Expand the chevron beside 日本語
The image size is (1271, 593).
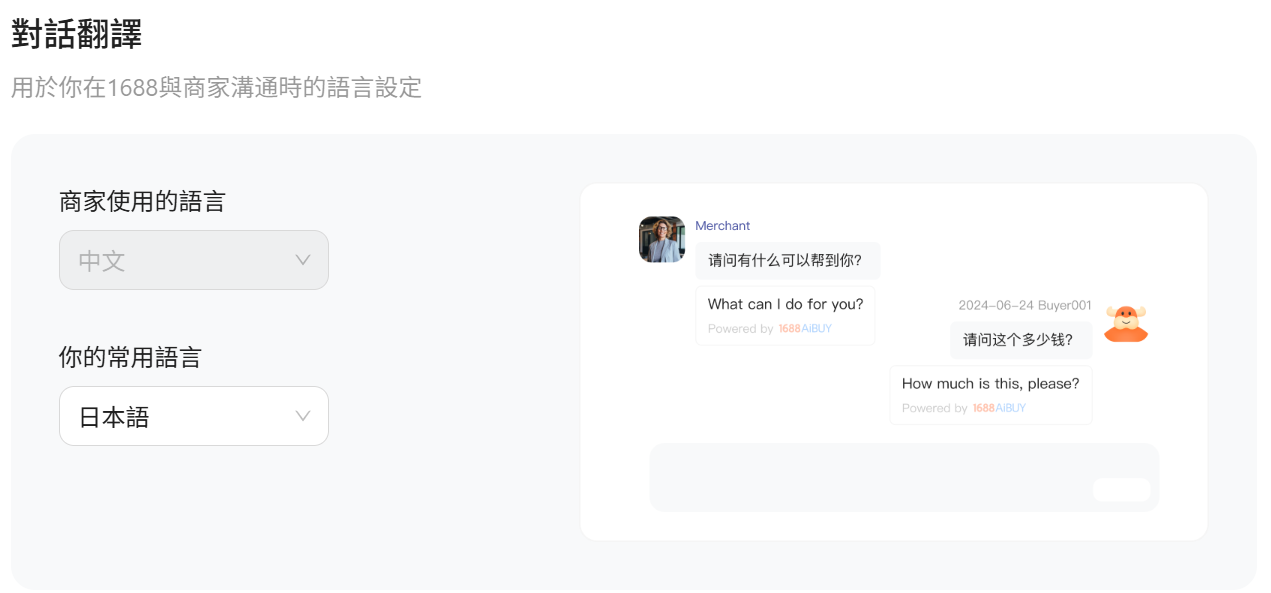pos(303,416)
